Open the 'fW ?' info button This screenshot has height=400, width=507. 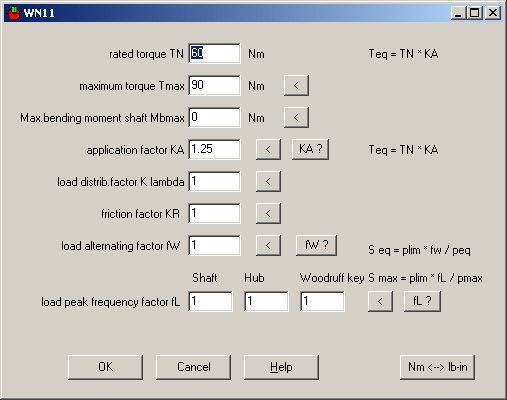click(316, 245)
